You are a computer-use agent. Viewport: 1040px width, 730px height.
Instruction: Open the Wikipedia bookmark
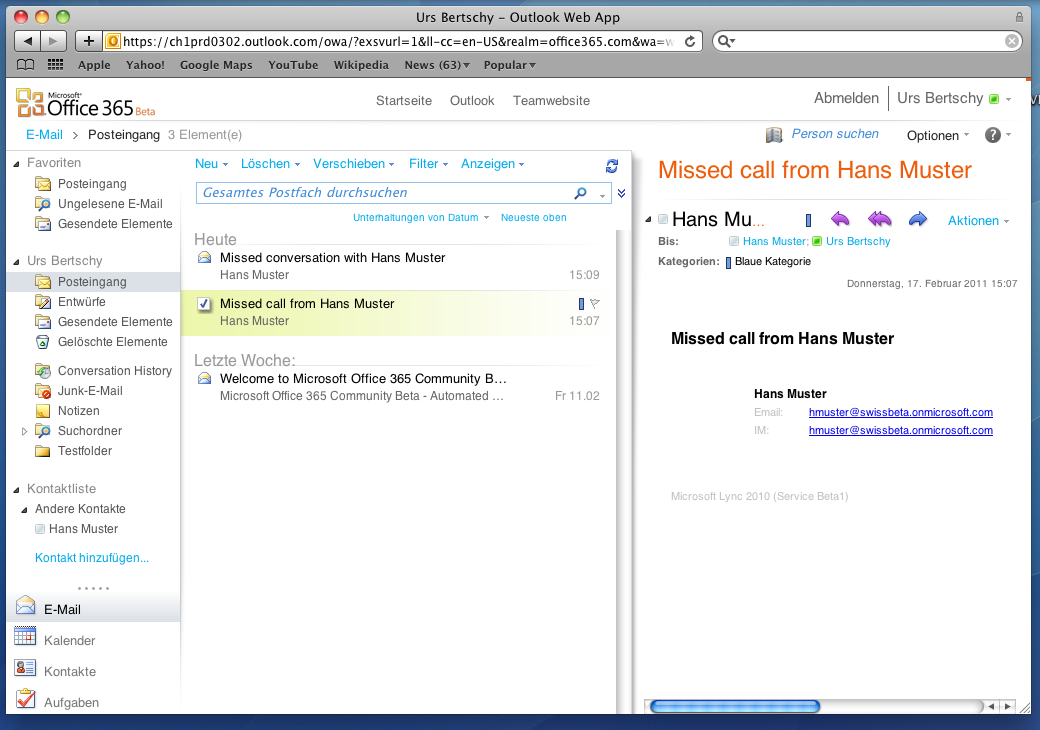pos(361,65)
